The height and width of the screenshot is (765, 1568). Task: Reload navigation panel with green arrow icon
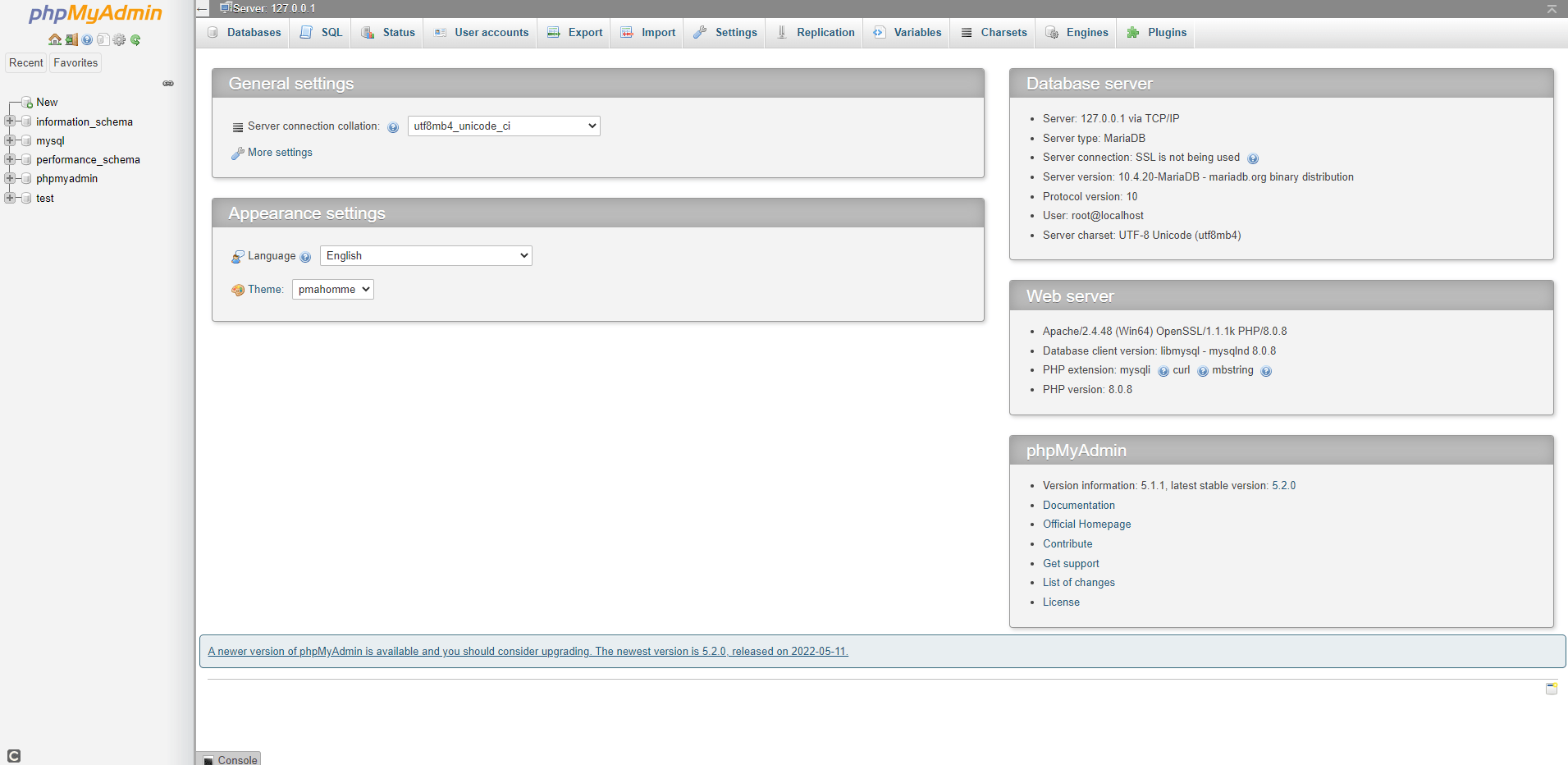pos(135,39)
